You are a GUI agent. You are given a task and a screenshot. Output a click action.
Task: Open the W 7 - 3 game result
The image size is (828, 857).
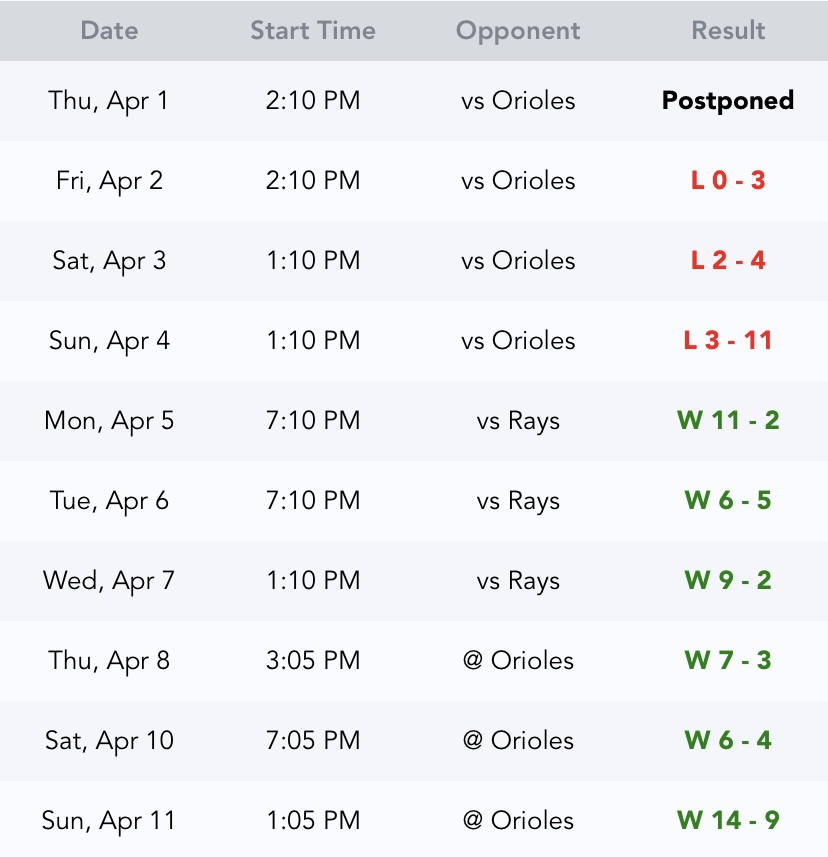click(728, 660)
